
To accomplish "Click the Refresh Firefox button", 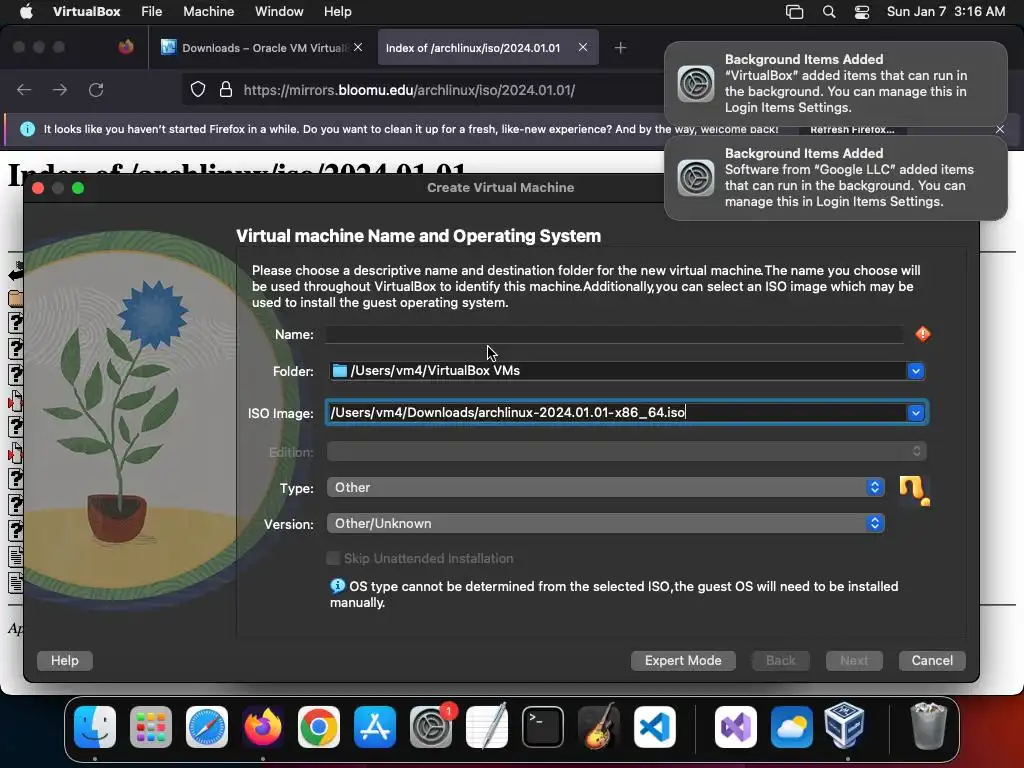I will [852, 129].
